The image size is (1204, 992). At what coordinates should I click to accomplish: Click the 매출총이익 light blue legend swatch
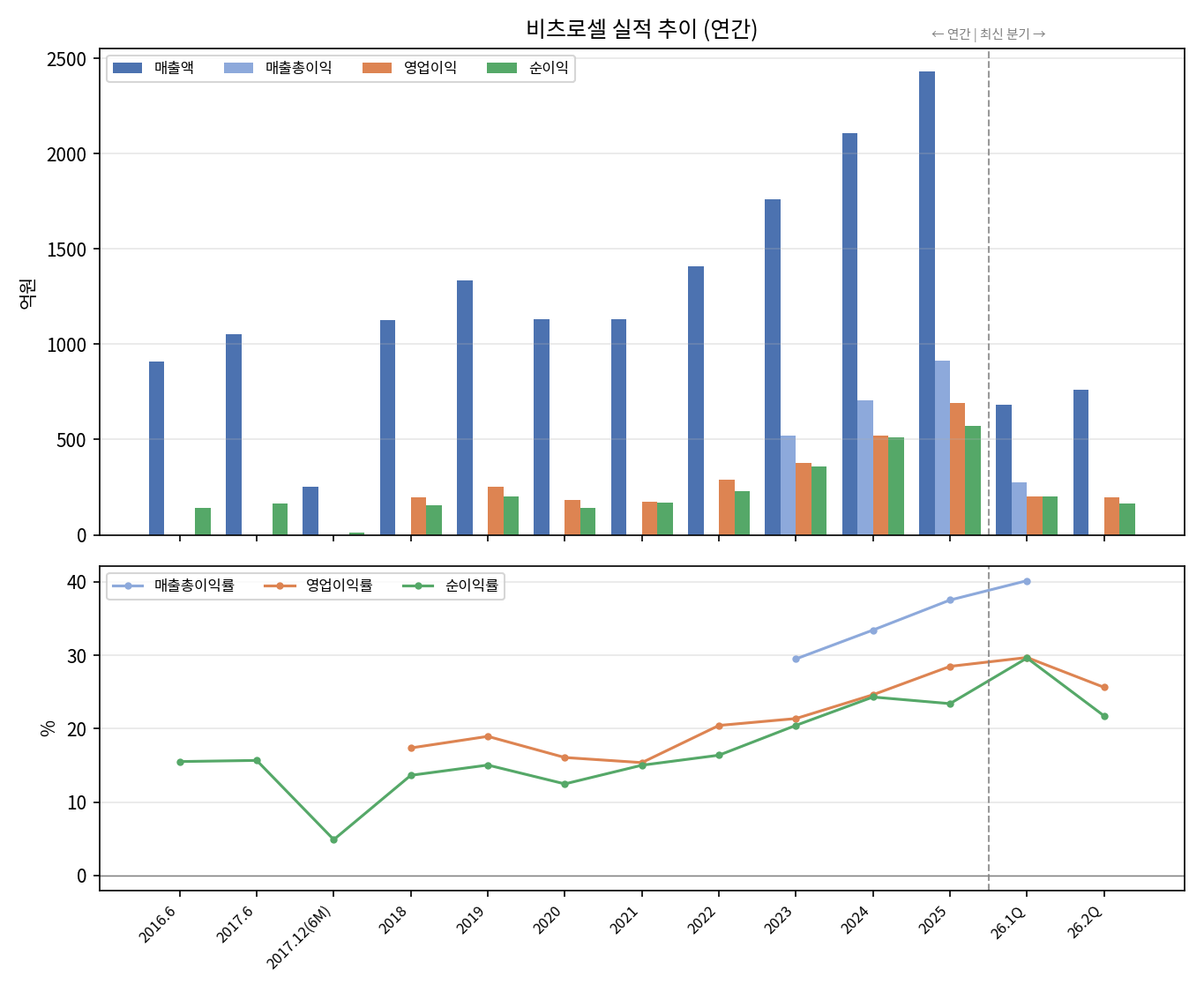(238, 69)
